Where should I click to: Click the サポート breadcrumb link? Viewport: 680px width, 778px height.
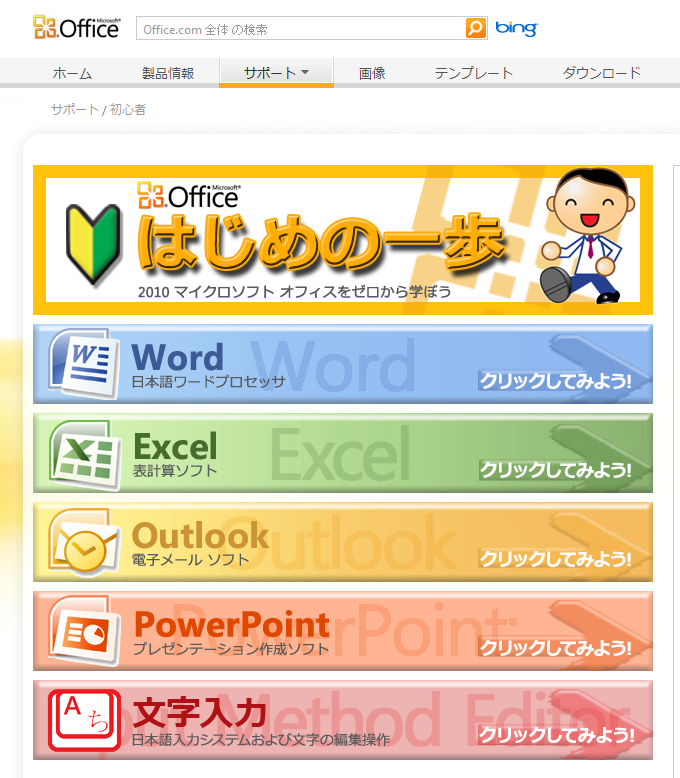click(x=75, y=110)
